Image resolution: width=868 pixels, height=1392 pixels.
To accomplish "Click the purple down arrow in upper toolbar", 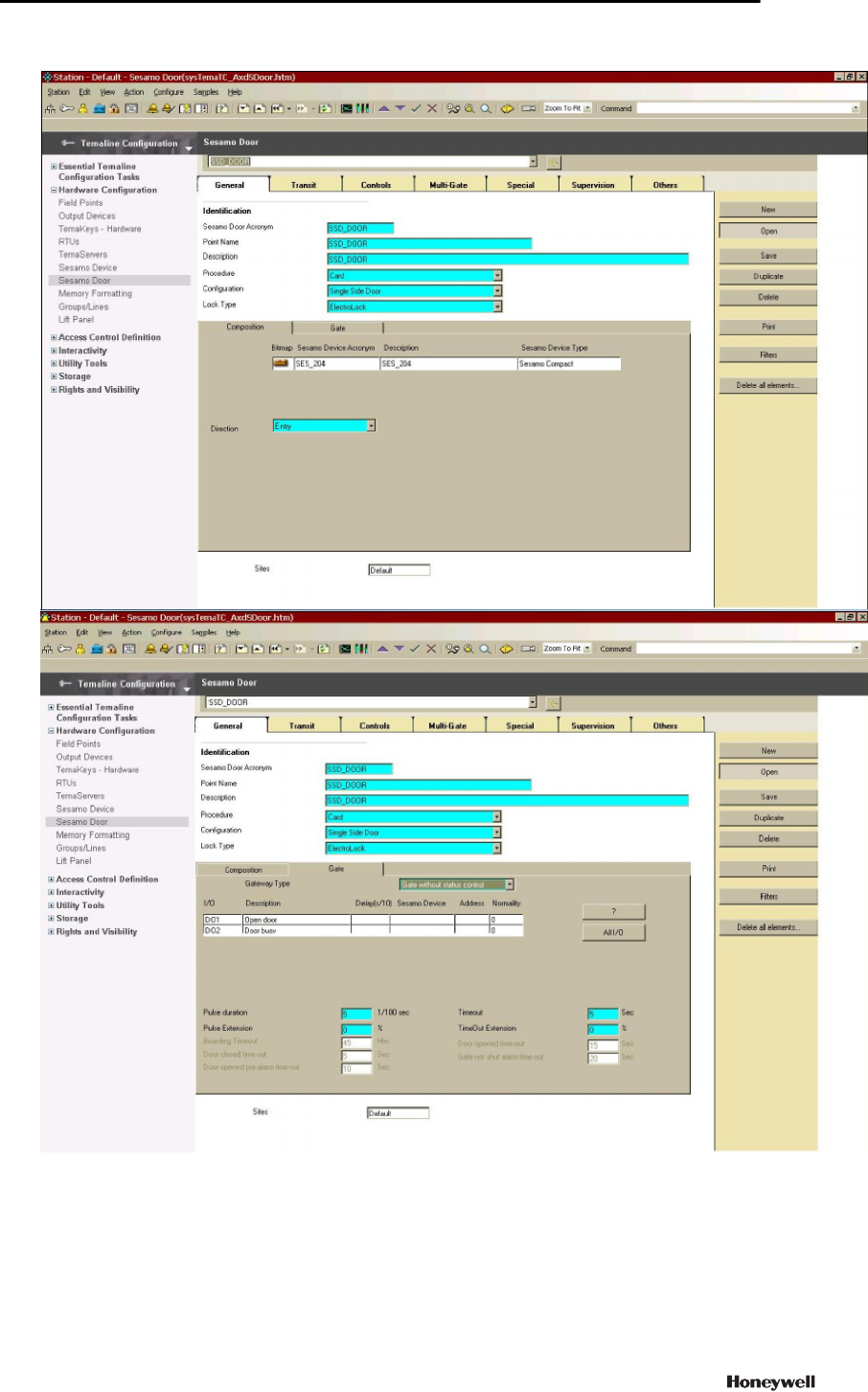I will coord(400,108).
